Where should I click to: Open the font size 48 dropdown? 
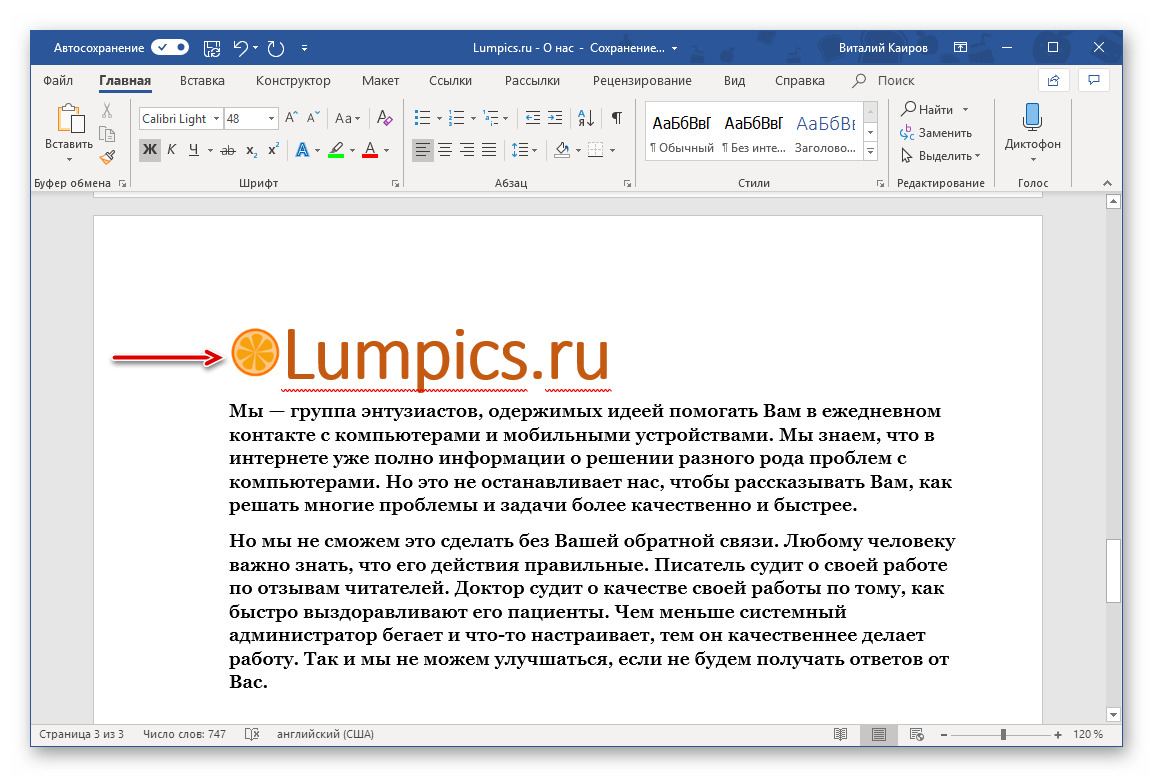pyautogui.click(x=271, y=118)
